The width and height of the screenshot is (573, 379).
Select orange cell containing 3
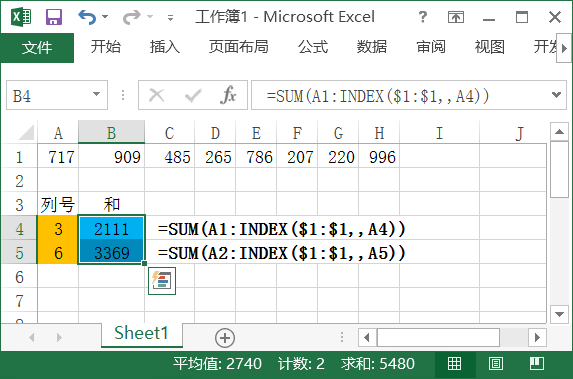click(58, 229)
